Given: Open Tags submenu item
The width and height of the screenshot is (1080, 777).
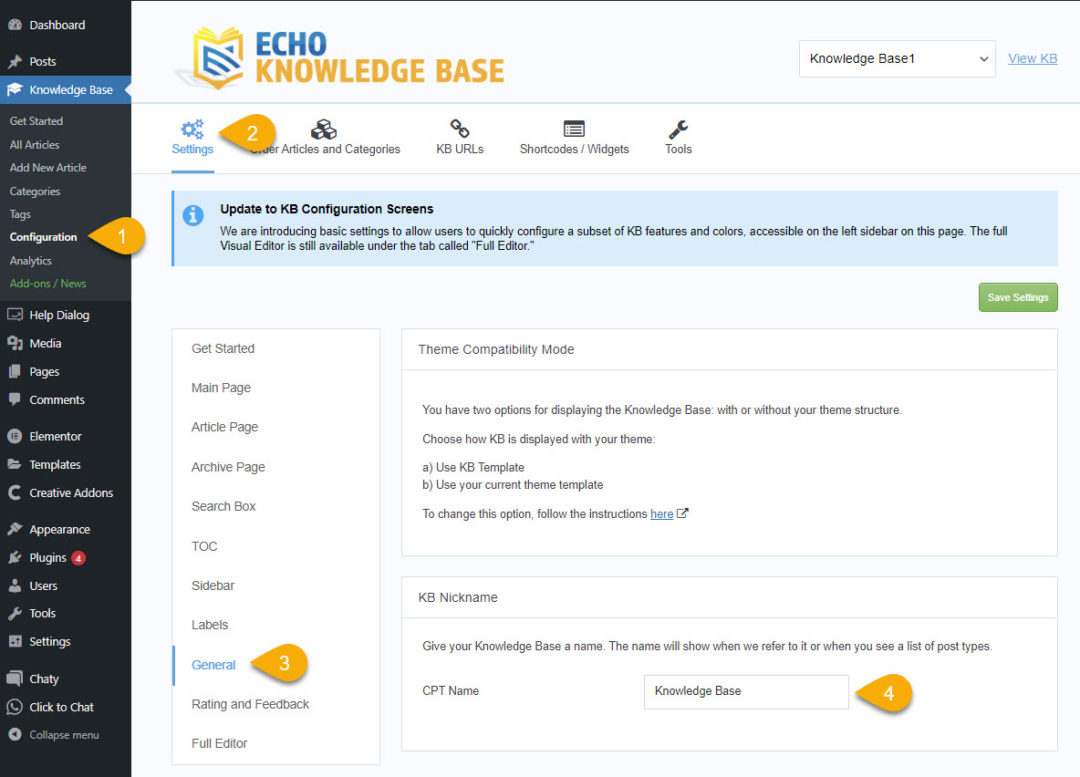Looking at the screenshot, I should point(20,214).
